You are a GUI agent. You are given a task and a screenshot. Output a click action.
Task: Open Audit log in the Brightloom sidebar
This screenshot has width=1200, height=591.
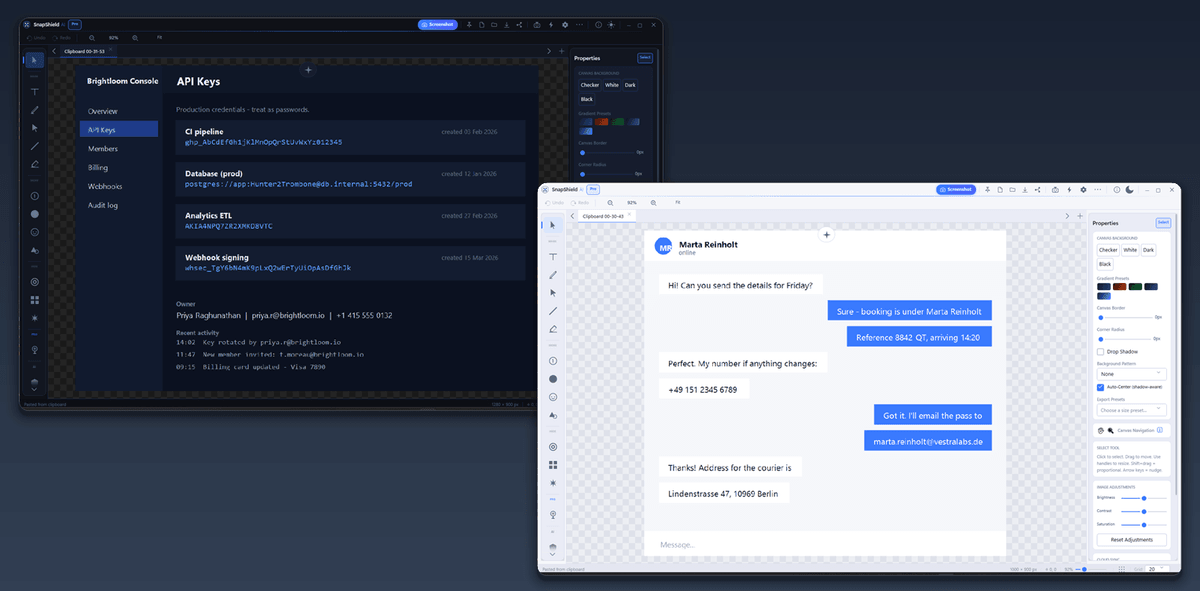pos(103,205)
